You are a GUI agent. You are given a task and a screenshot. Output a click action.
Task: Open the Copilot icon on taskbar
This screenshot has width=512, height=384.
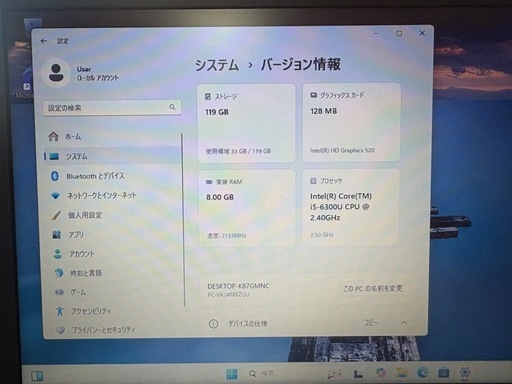pyautogui.click(x=380, y=373)
